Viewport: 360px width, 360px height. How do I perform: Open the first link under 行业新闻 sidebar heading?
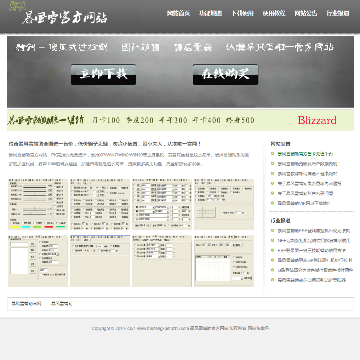tap(314, 231)
